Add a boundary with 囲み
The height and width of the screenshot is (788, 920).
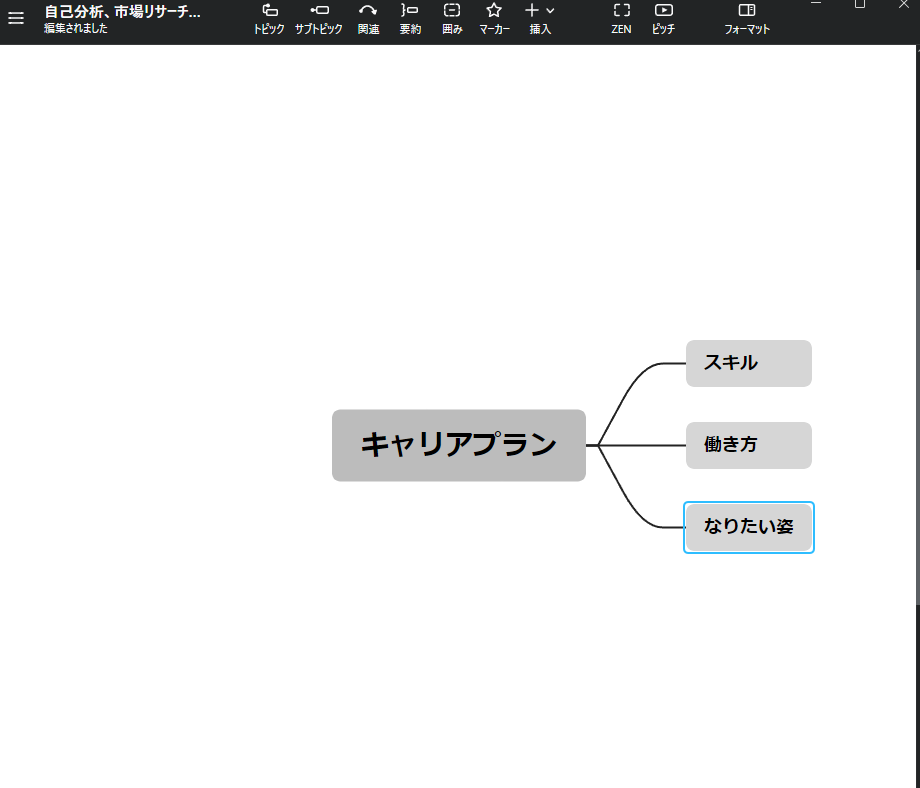(x=452, y=19)
